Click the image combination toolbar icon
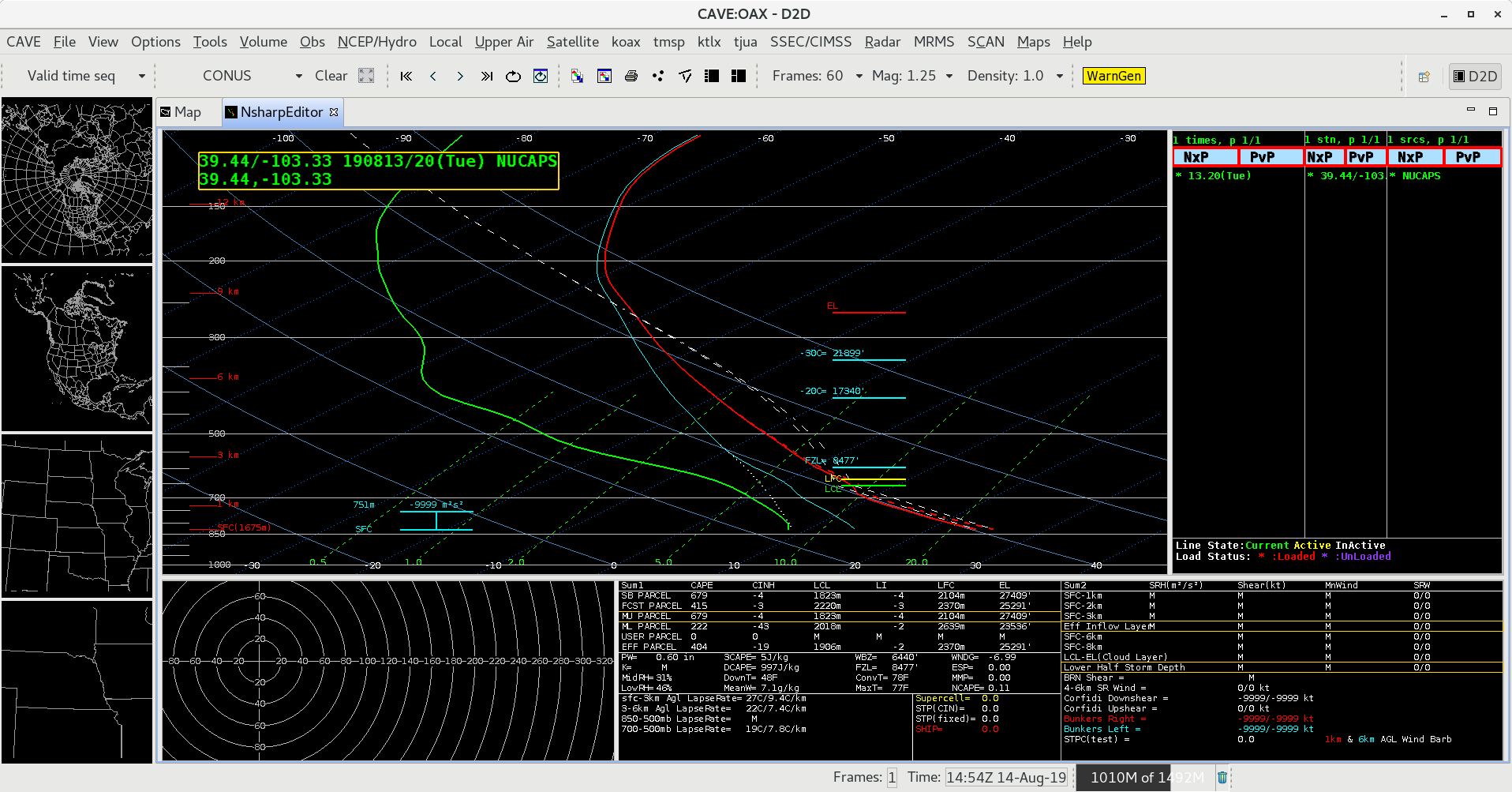 click(x=578, y=76)
